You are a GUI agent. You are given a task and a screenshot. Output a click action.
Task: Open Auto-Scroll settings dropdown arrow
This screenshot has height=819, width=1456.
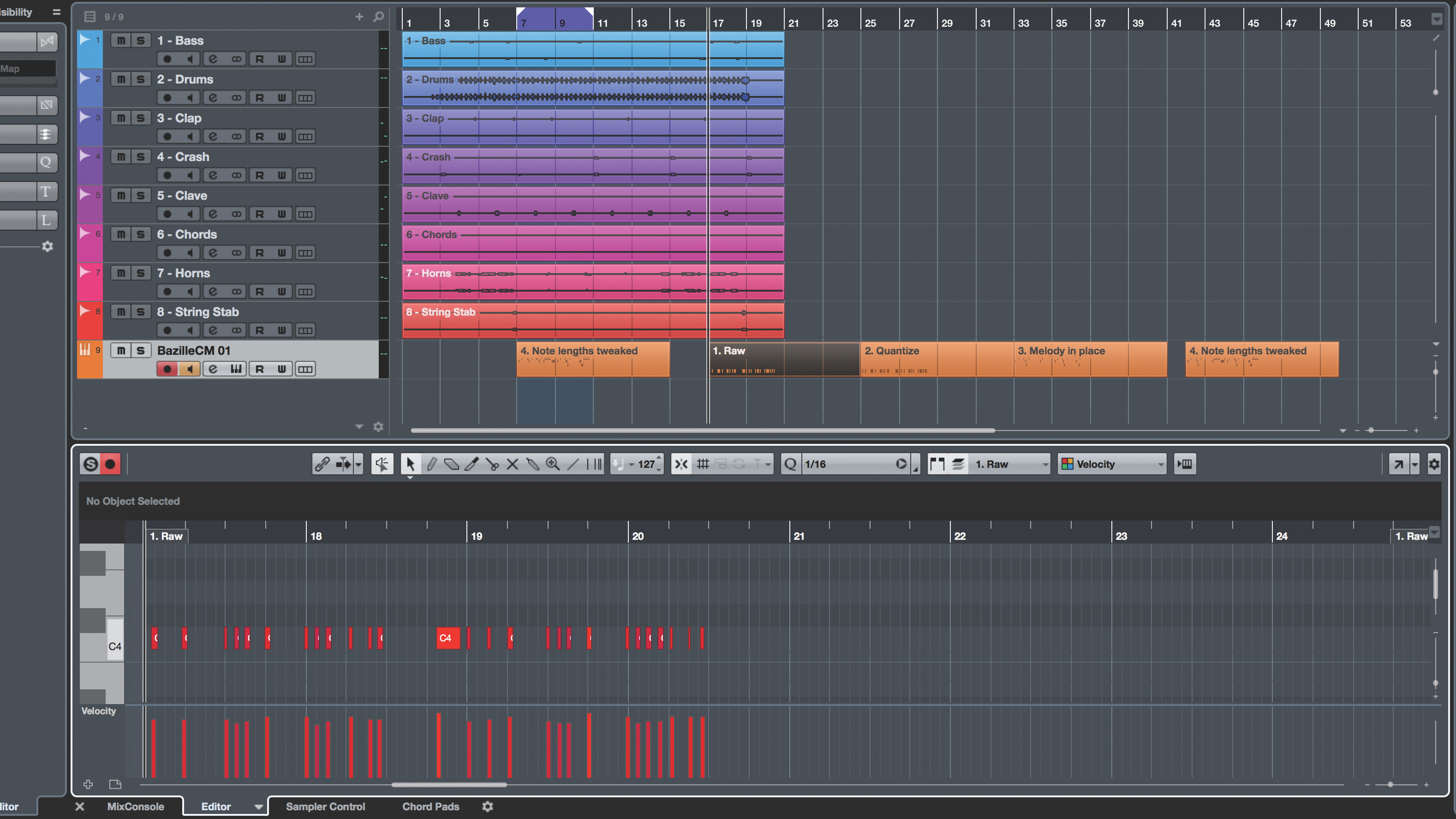click(x=358, y=465)
